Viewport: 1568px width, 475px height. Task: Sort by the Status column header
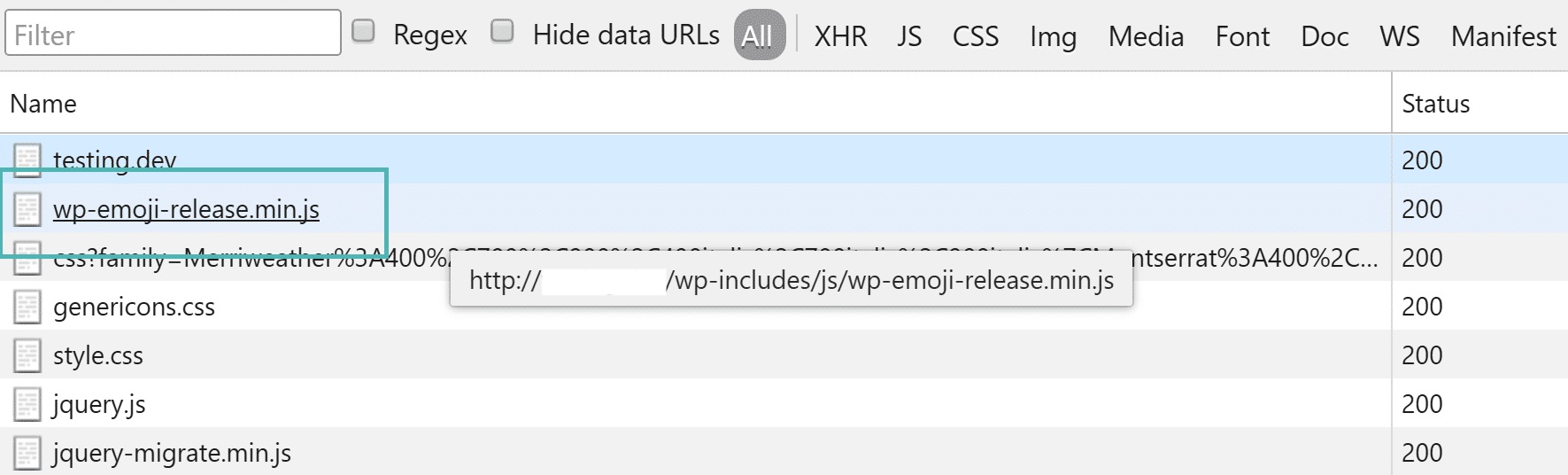point(1435,104)
